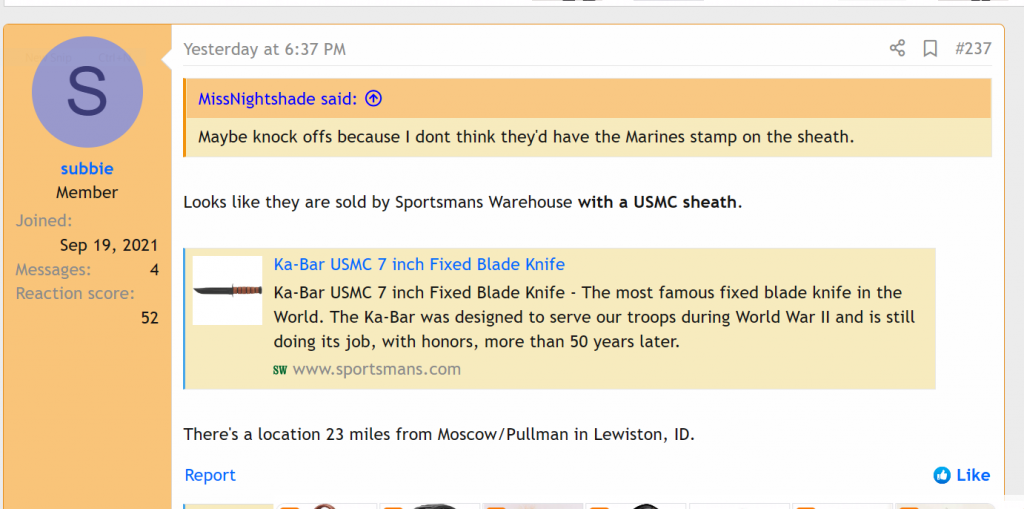This screenshot has width=1024, height=509.
Task: Click the www.sportsmans.com site link
Action: [377, 369]
